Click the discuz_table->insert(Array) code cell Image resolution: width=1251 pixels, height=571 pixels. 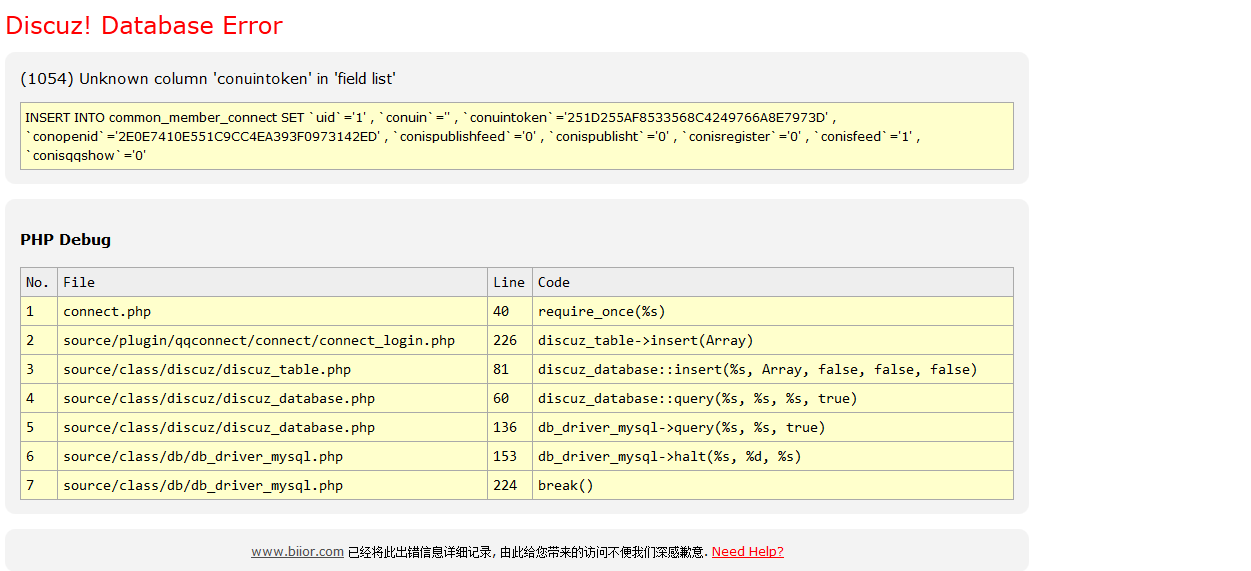pyautogui.click(x=645, y=340)
